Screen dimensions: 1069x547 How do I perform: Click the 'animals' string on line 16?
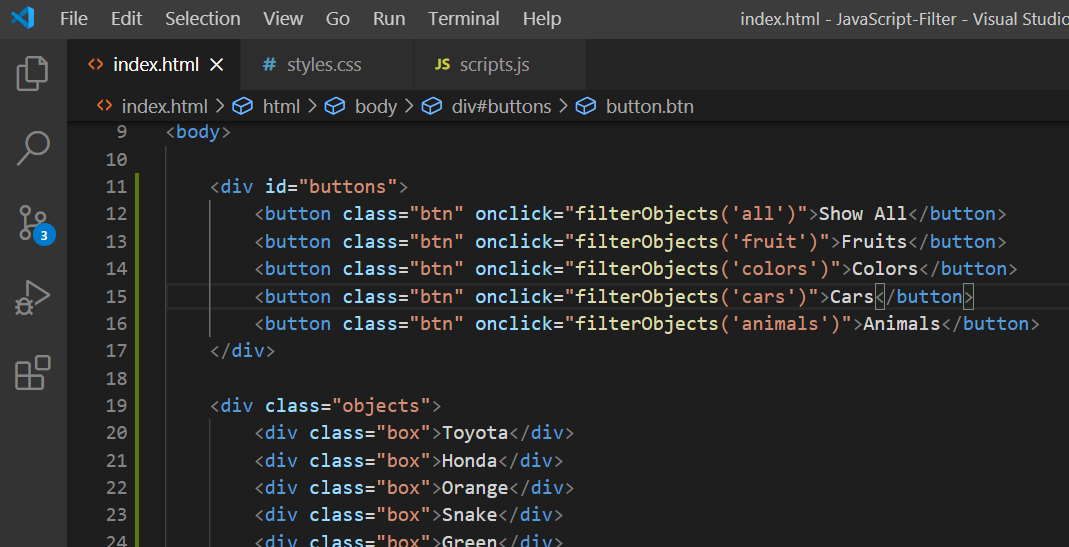780,324
